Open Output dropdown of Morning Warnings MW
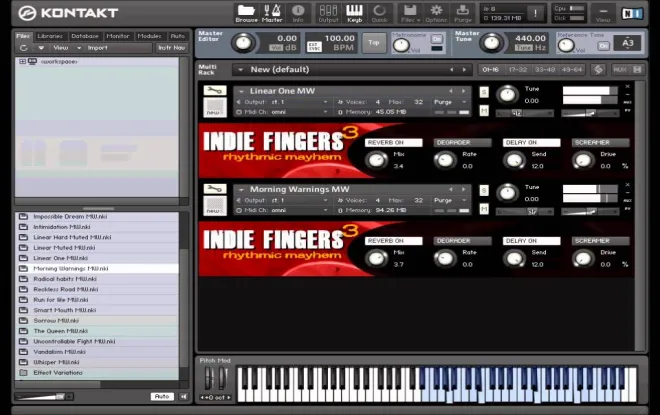The height and width of the screenshot is (415, 660). tap(282, 201)
